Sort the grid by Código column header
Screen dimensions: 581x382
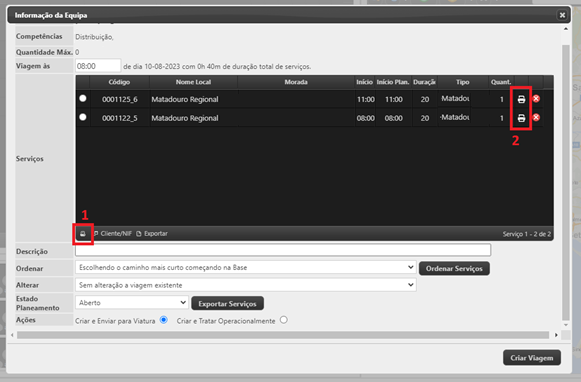click(119, 82)
